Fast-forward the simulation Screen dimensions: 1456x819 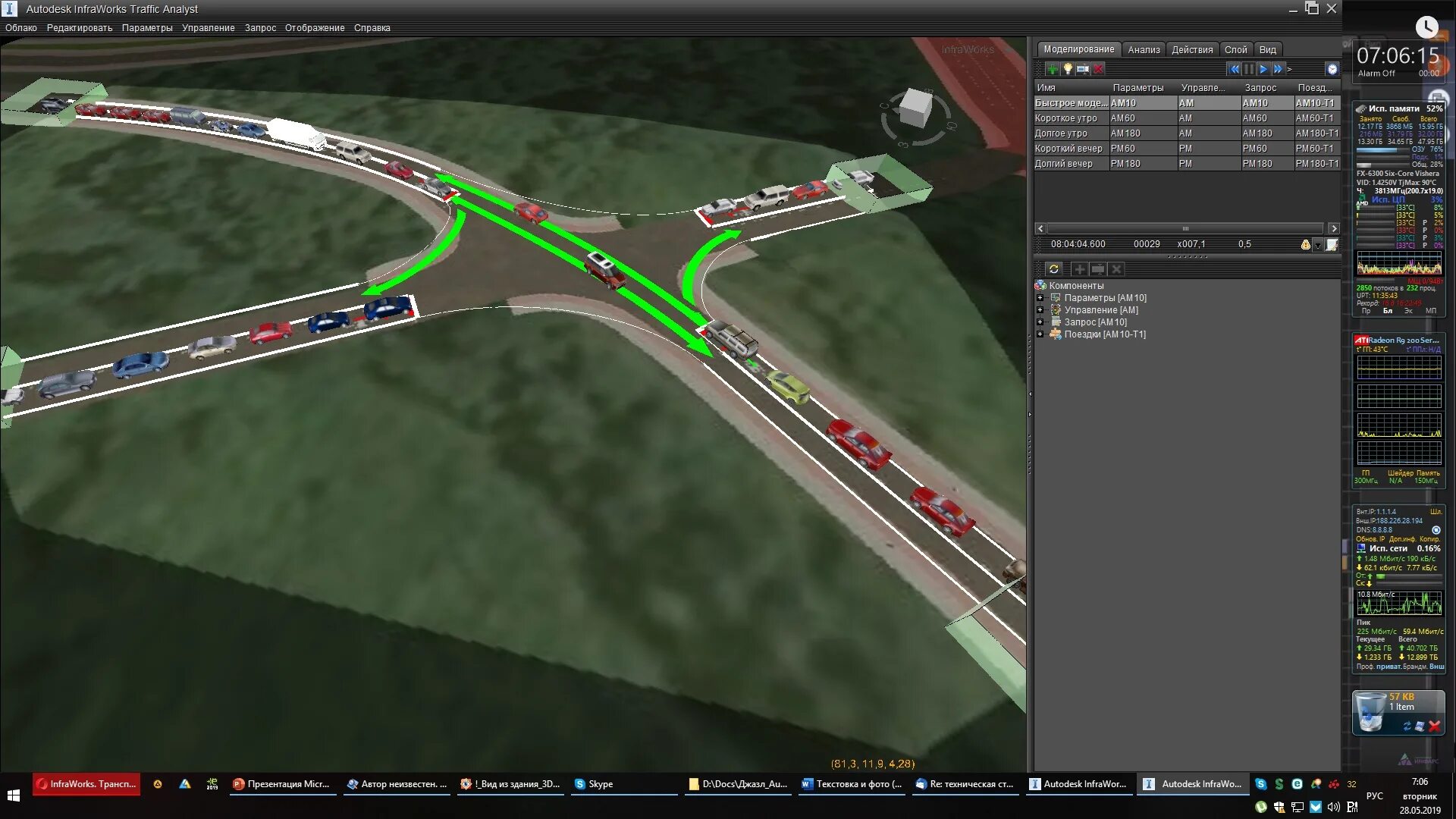click(1278, 69)
